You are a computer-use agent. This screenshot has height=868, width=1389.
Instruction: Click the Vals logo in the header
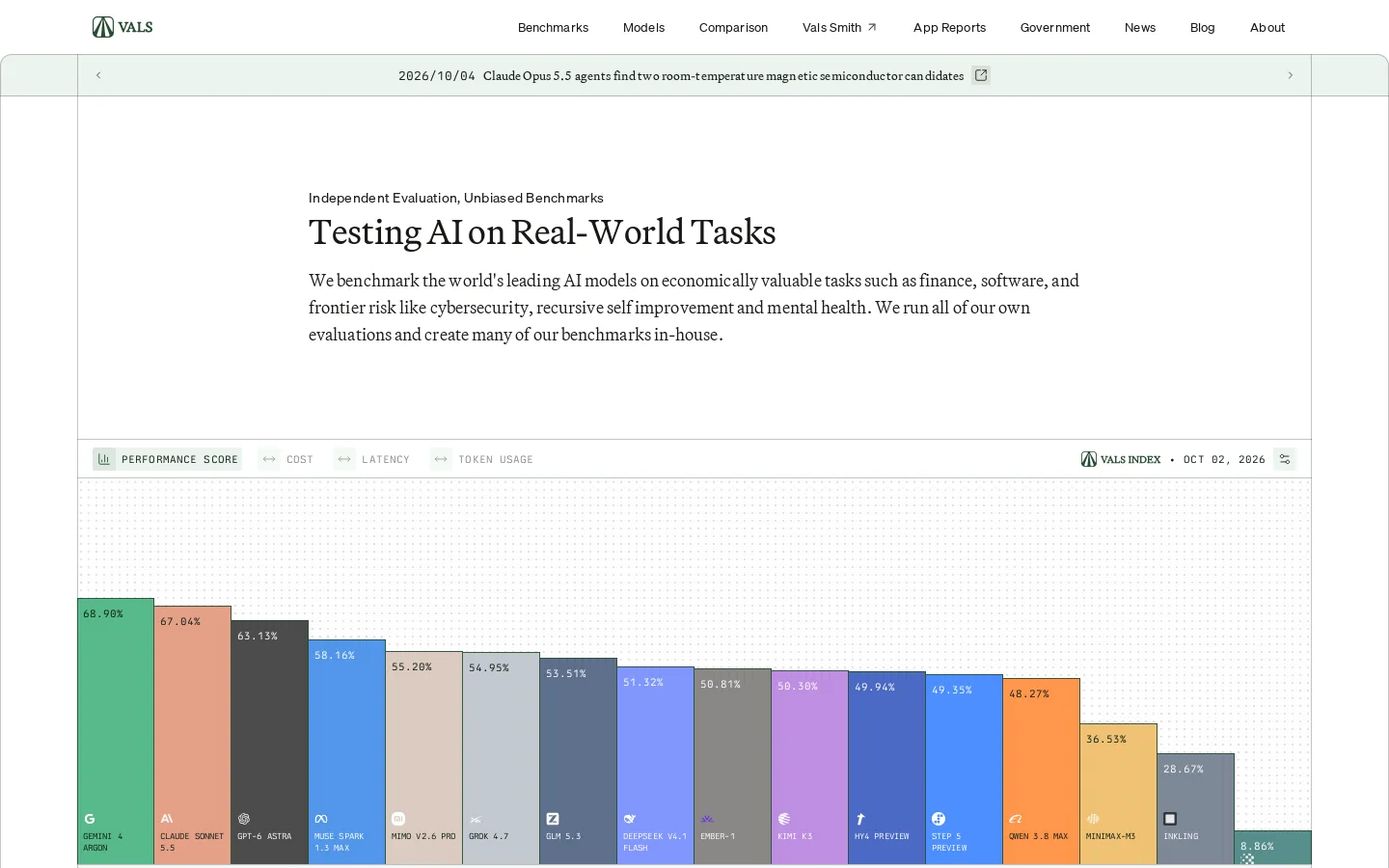coord(123,27)
